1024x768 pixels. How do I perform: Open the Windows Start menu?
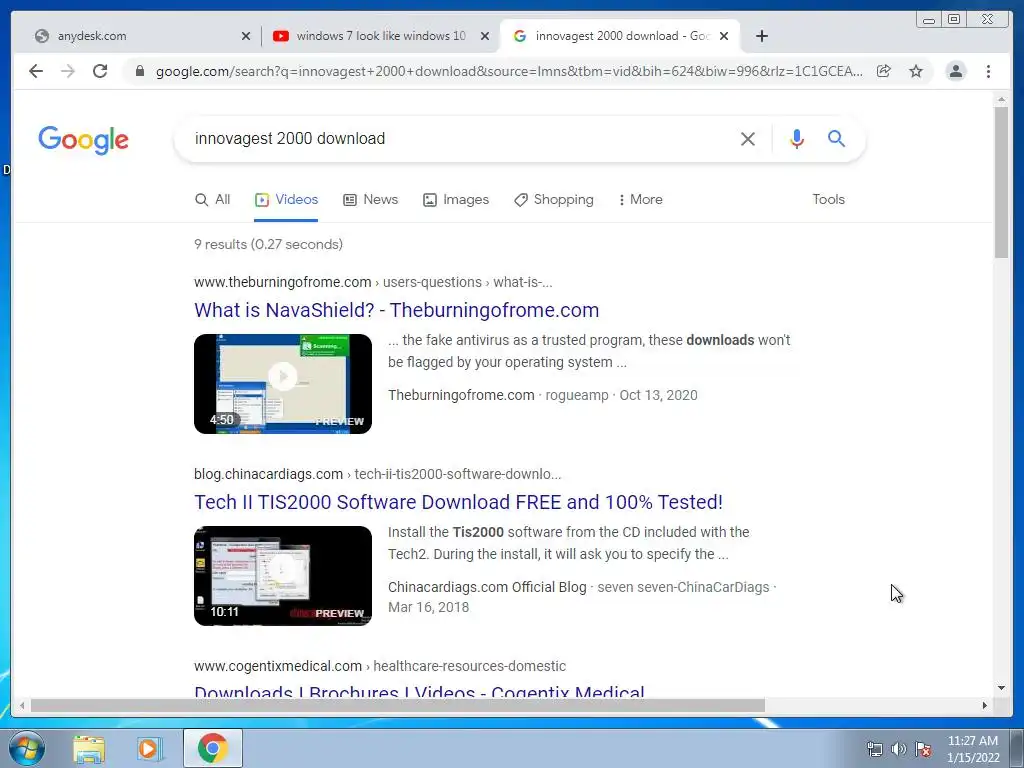[x=27, y=748]
